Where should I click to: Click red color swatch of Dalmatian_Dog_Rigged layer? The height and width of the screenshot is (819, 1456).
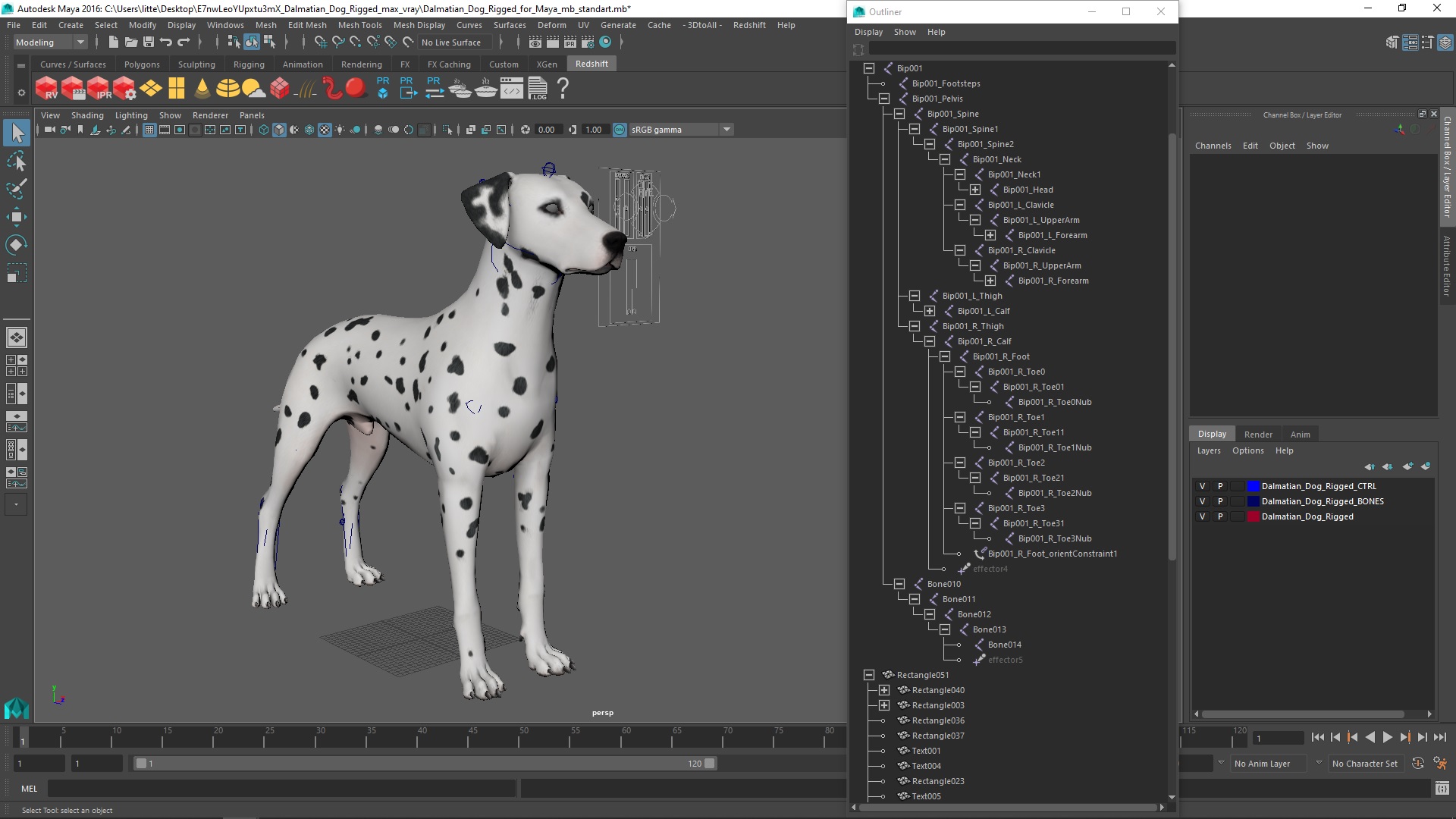click(1254, 516)
